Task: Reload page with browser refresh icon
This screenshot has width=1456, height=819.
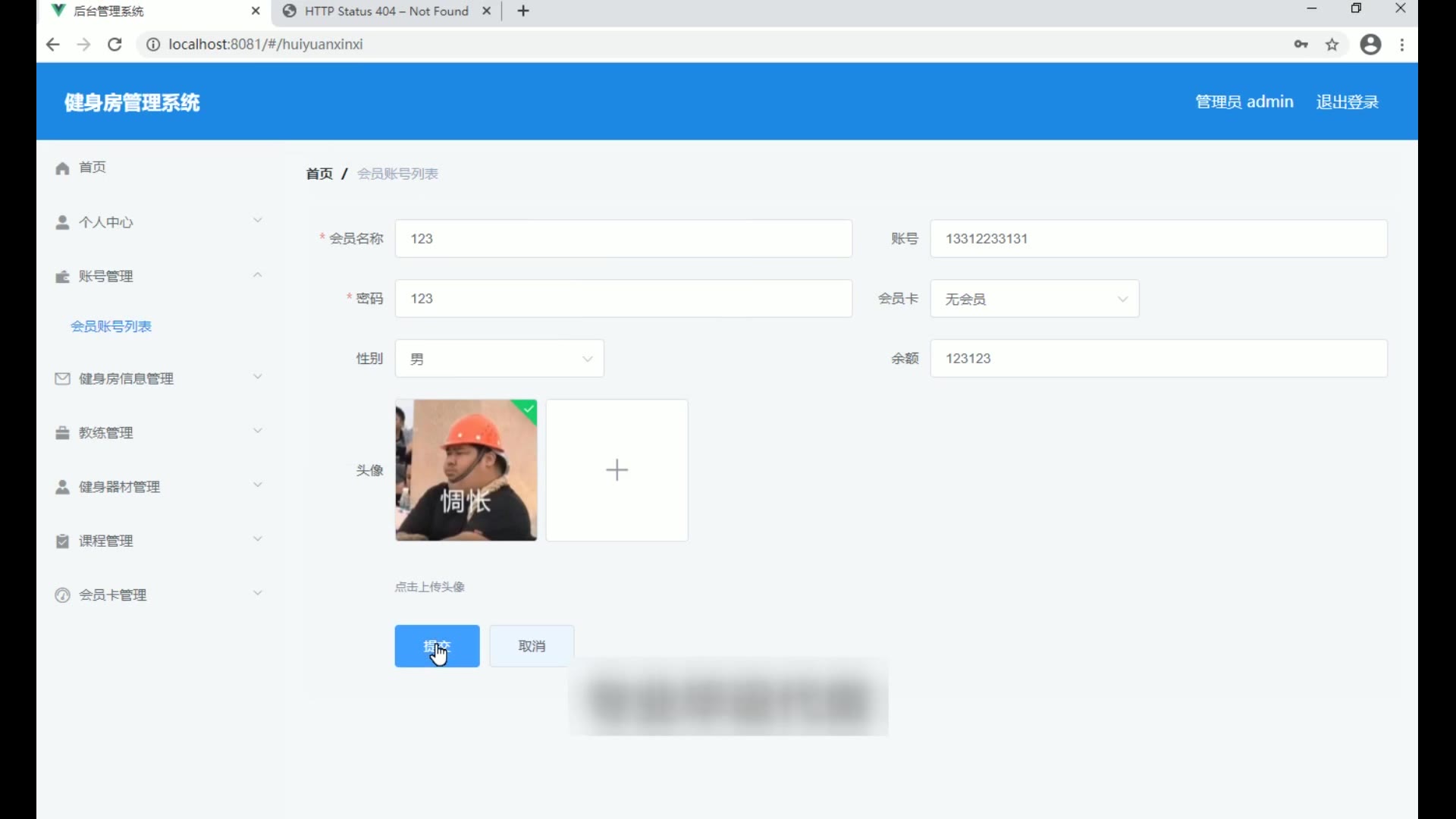Action: 115,45
